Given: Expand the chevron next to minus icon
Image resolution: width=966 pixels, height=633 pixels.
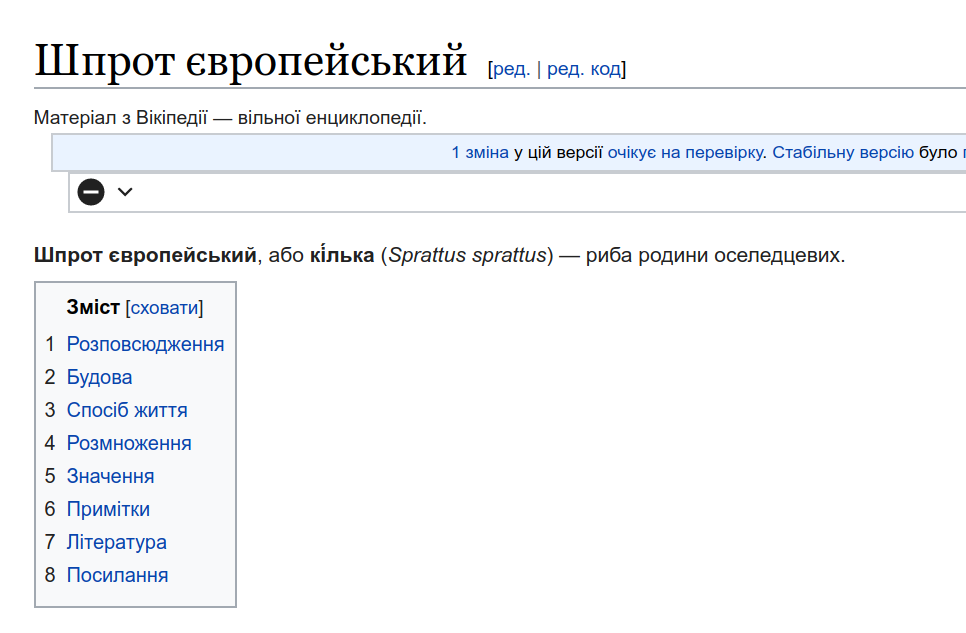Looking at the screenshot, I should 125,192.
